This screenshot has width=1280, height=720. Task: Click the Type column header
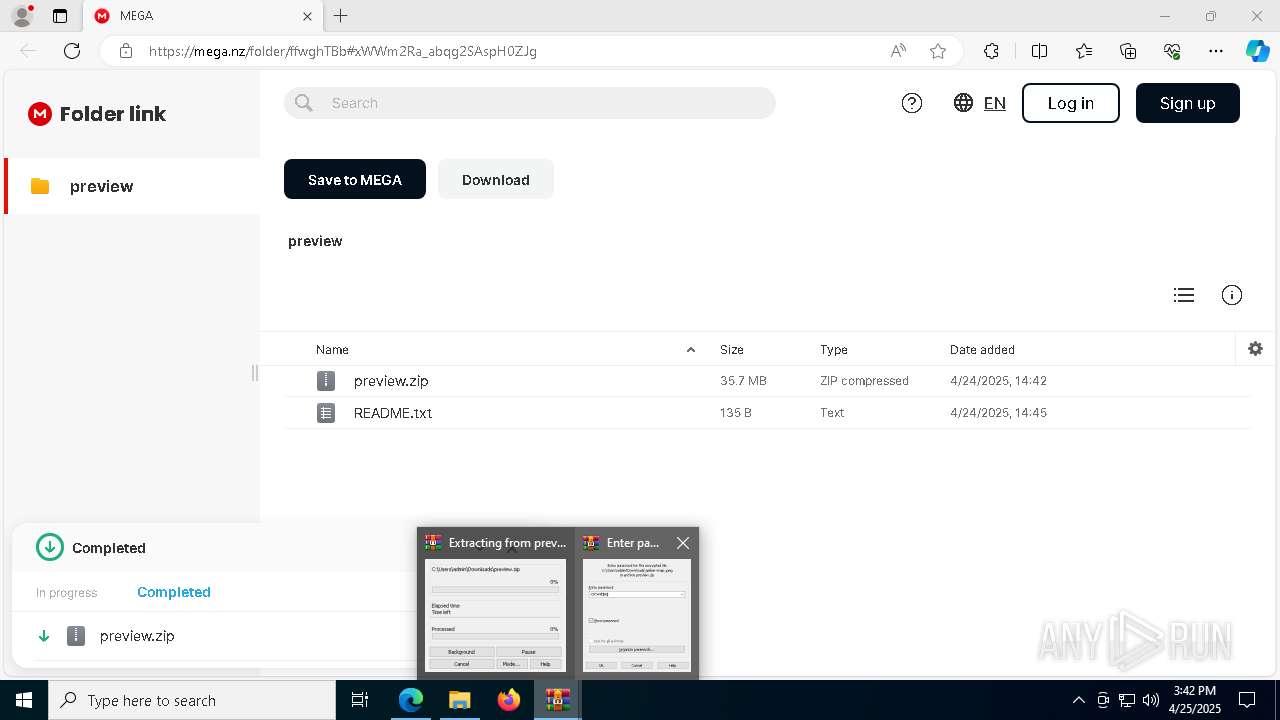[x=834, y=350]
